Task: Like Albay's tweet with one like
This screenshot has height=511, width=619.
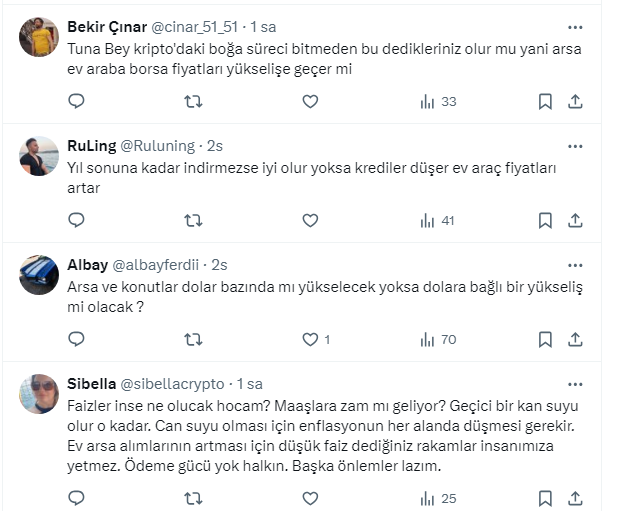Action: point(311,340)
